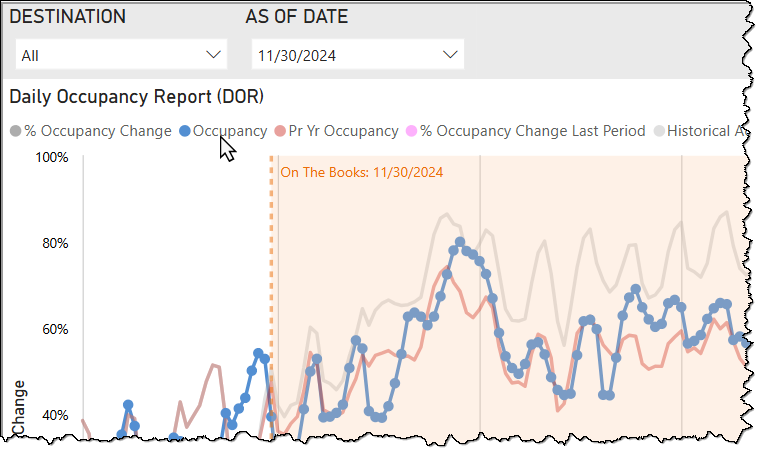Click the Pr Yr Occupancy legend marker

click(x=280, y=131)
